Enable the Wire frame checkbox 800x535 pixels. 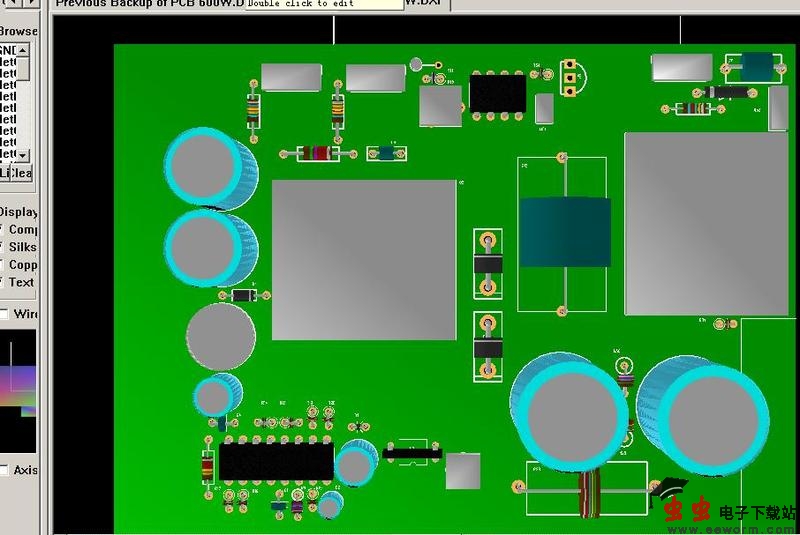(4, 314)
